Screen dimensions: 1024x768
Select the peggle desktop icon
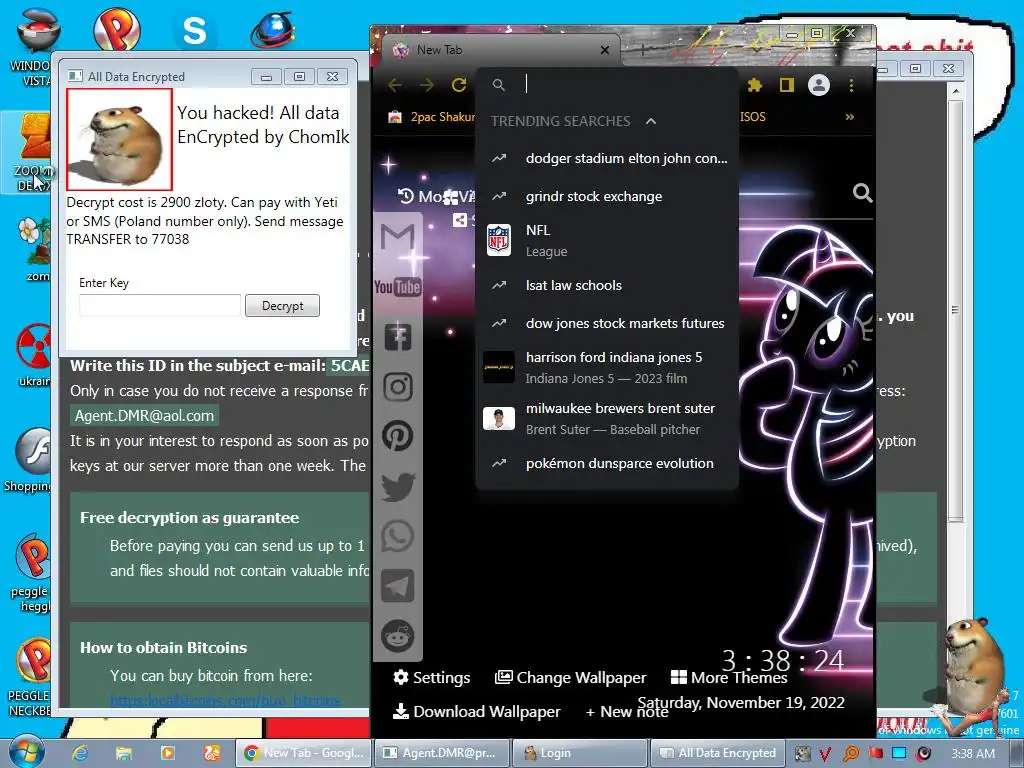tap(31, 573)
